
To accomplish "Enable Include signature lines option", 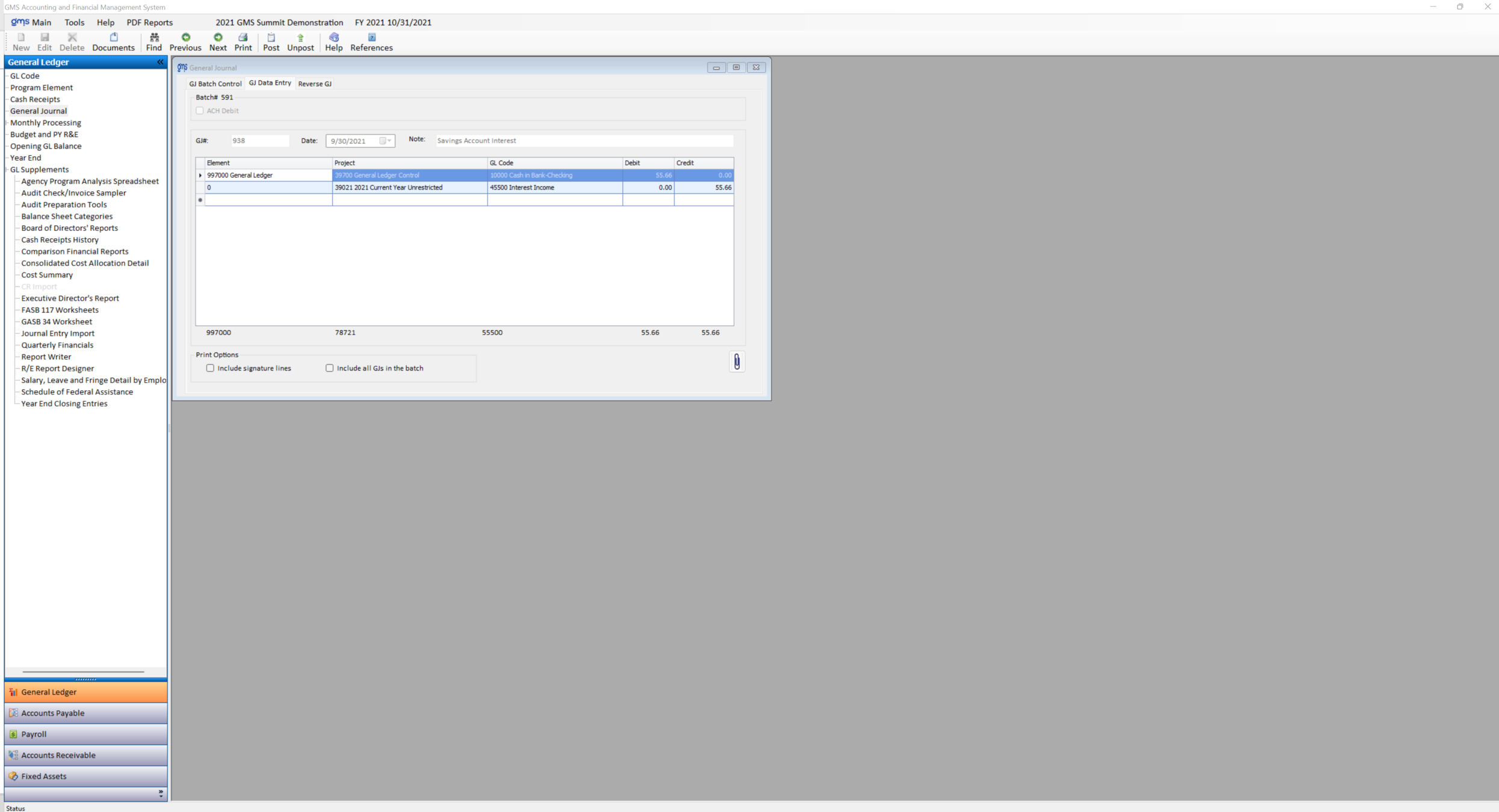I will 210,368.
